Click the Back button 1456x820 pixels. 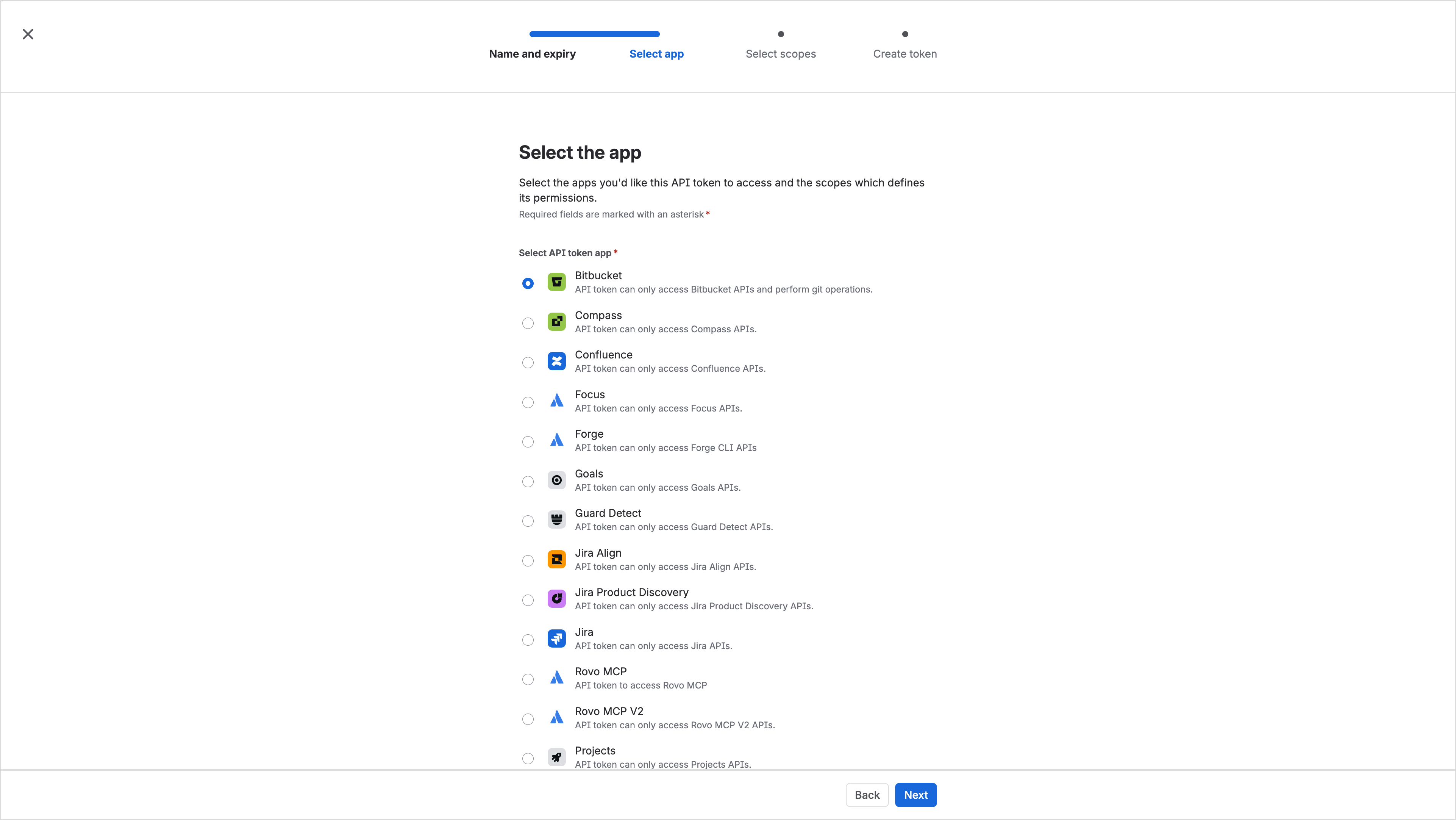coord(867,795)
